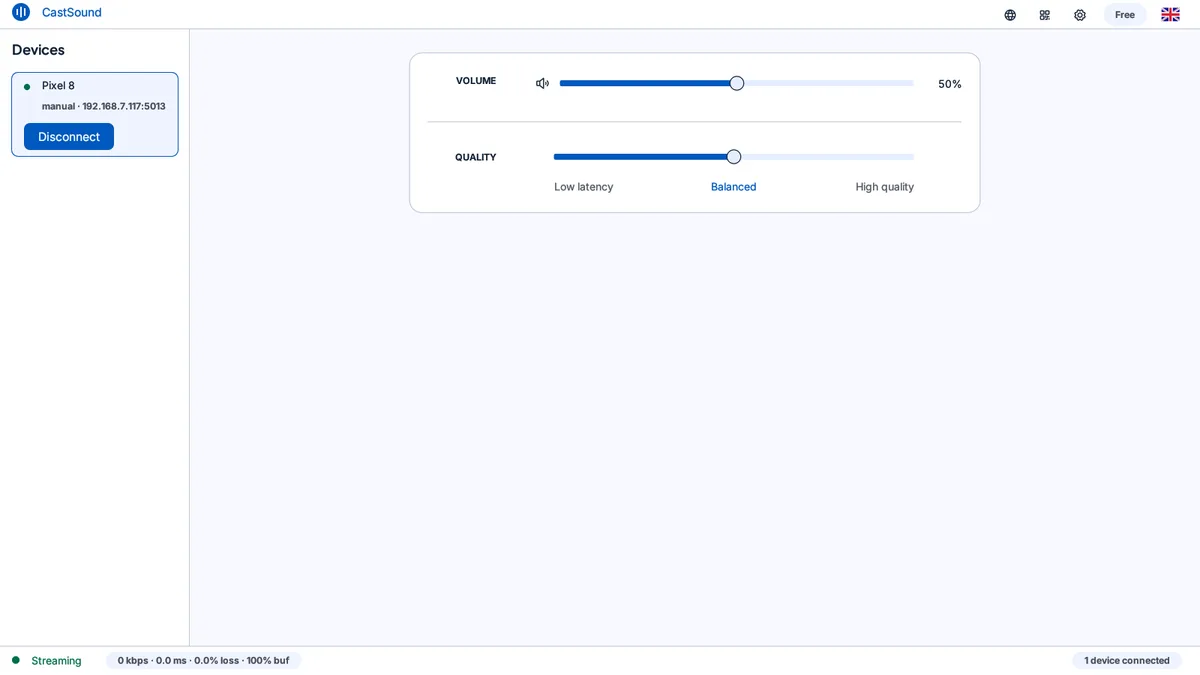
Task: Click the Pixel 8 green connection dot
Action: tap(27, 87)
